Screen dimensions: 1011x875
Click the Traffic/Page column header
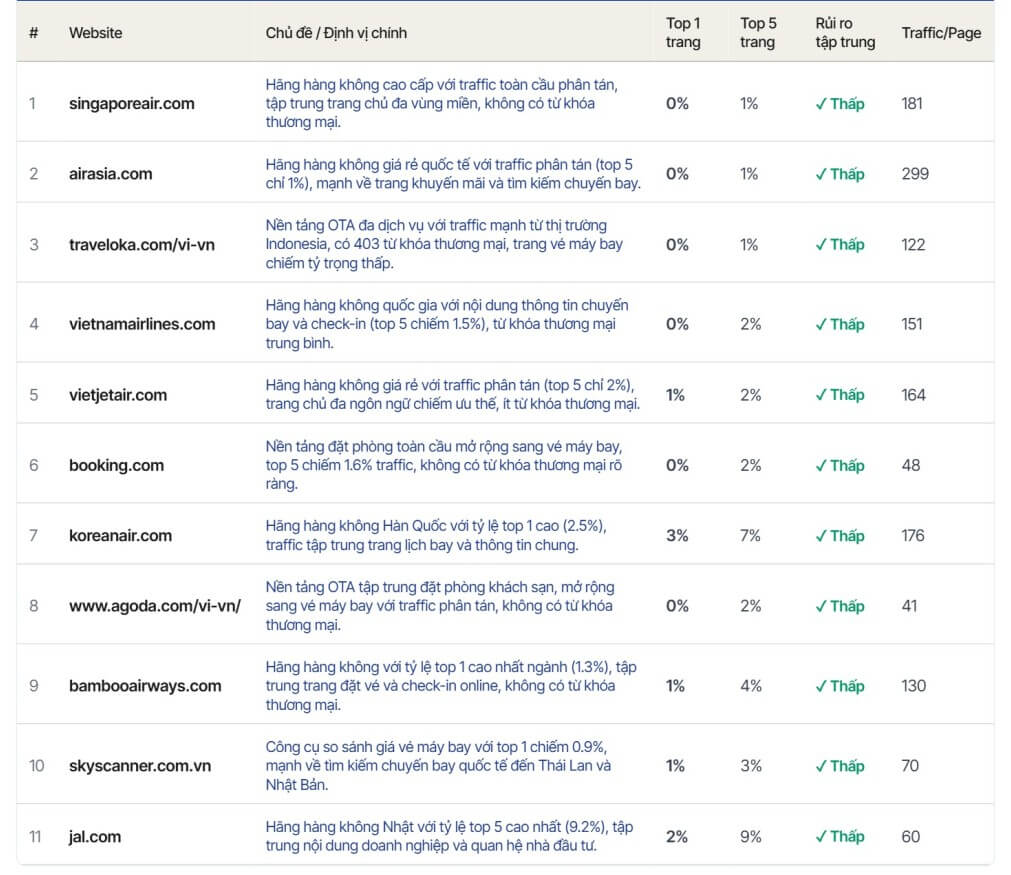coord(941,33)
